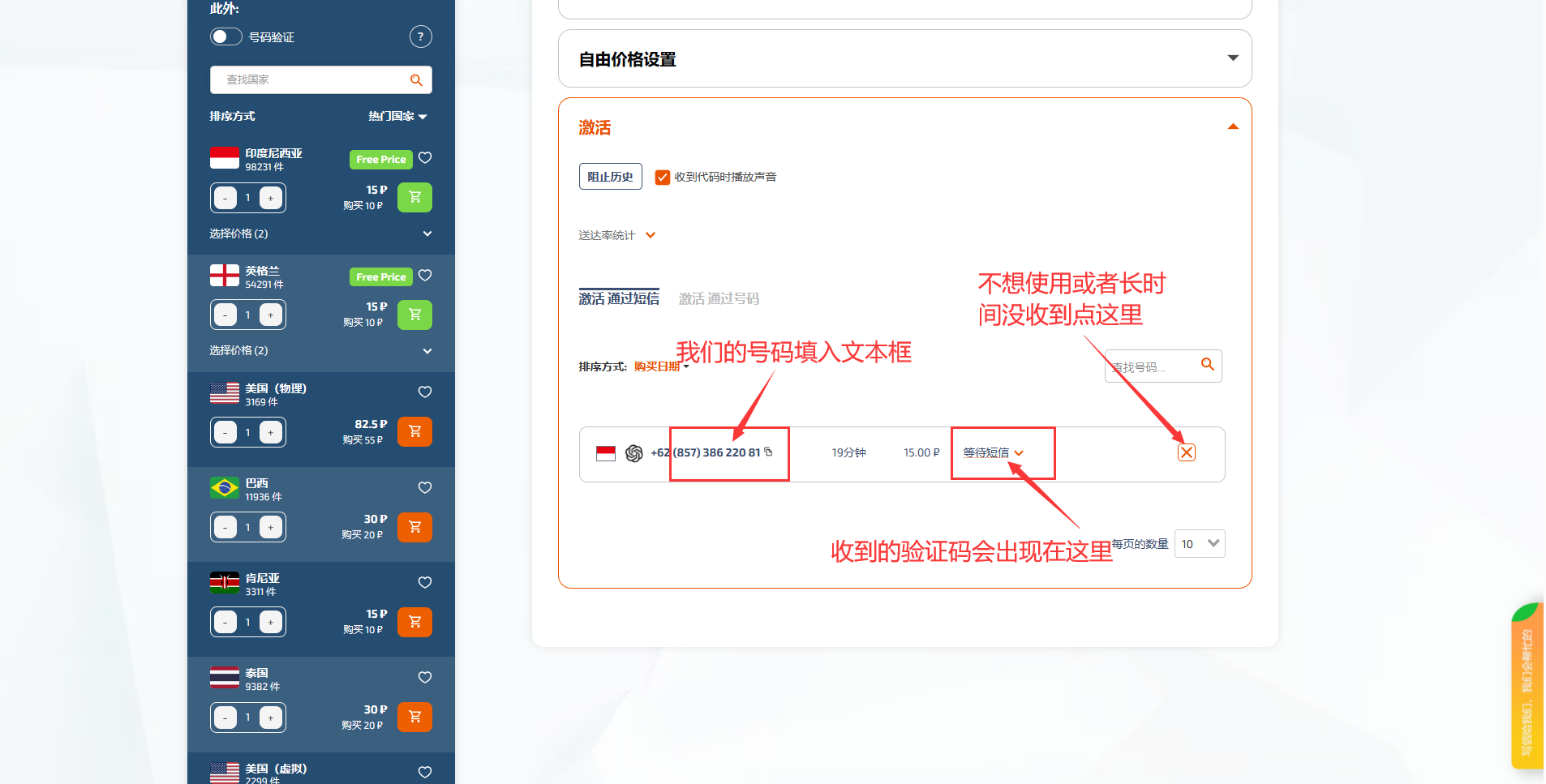Expand 选择价格 (2) under 印度尼西亚
The width and height of the screenshot is (1546, 784).
[x=320, y=233]
